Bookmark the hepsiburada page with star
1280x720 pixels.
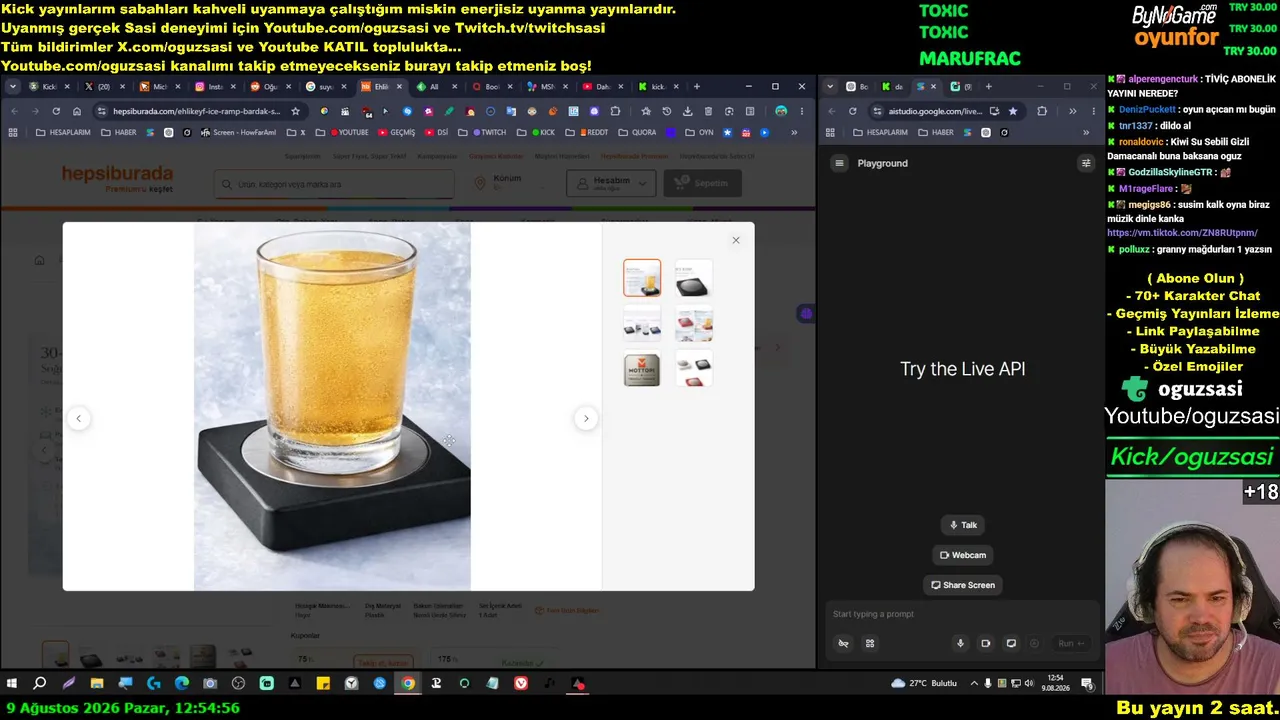tap(295, 111)
